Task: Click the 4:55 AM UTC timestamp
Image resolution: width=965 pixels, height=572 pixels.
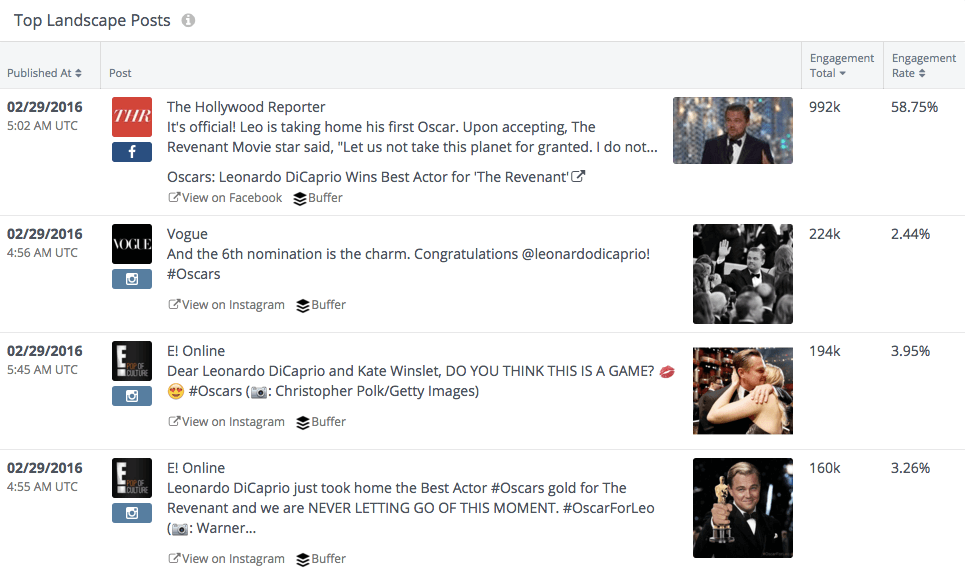Action: pyautogui.click(x=42, y=486)
